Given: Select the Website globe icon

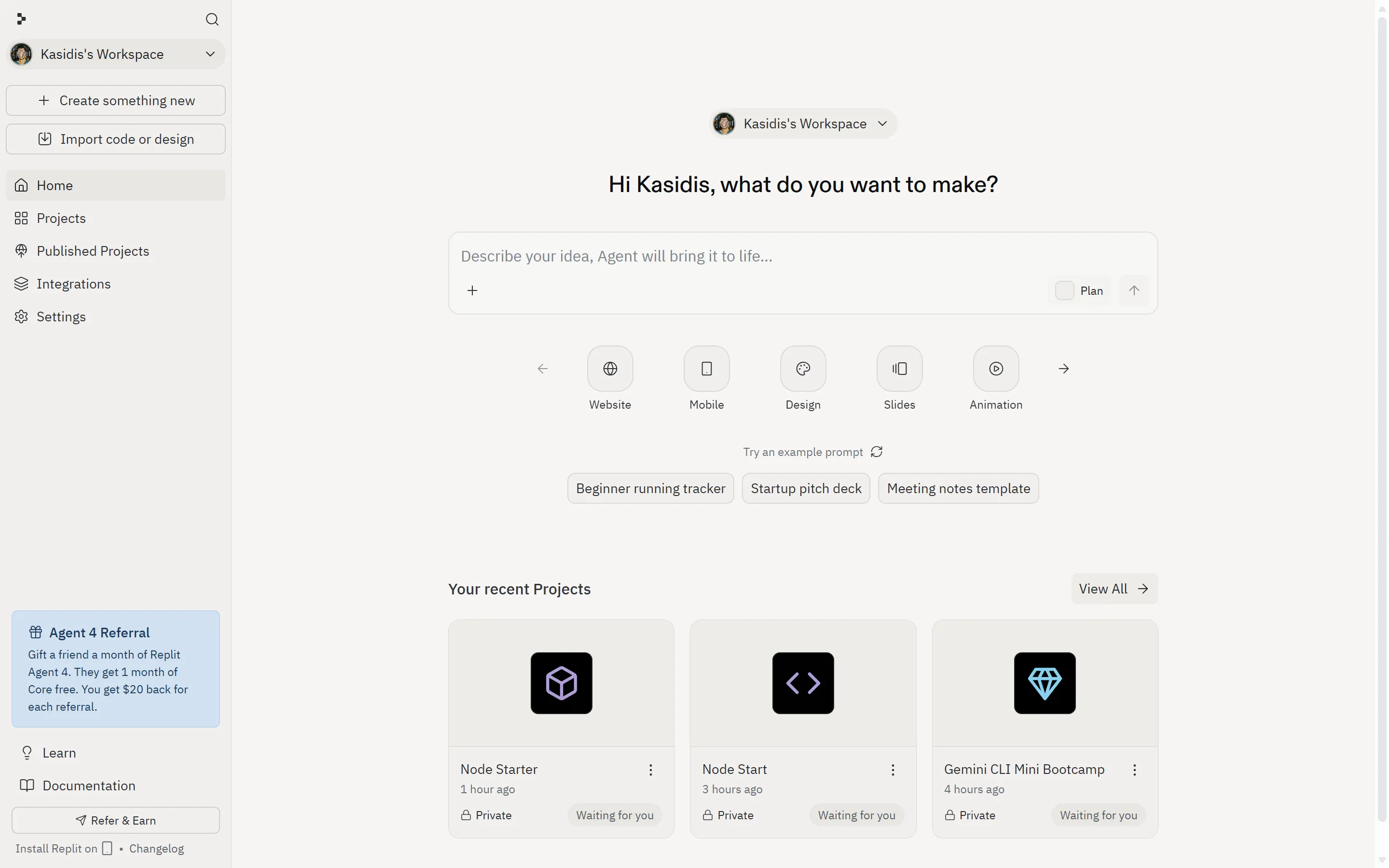Looking at the screenshot, I should (610, 369).
